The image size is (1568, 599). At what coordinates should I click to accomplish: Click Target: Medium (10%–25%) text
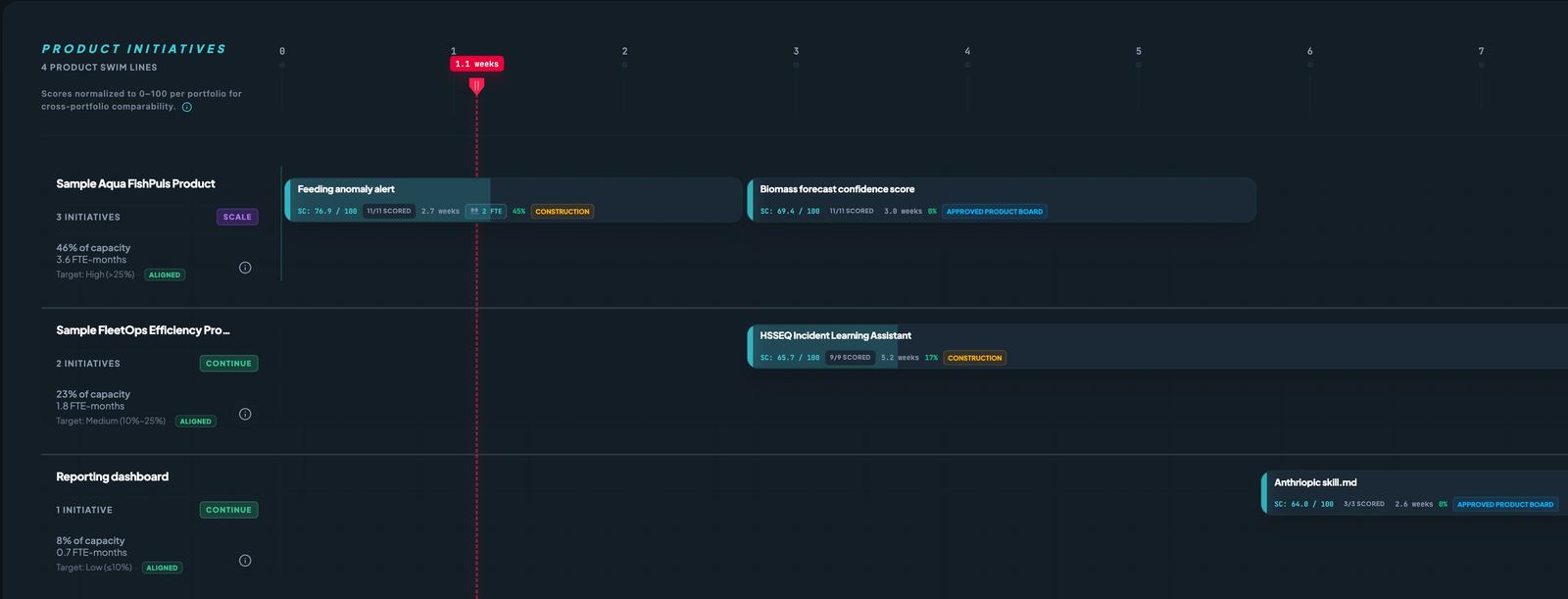coord(111,422)
